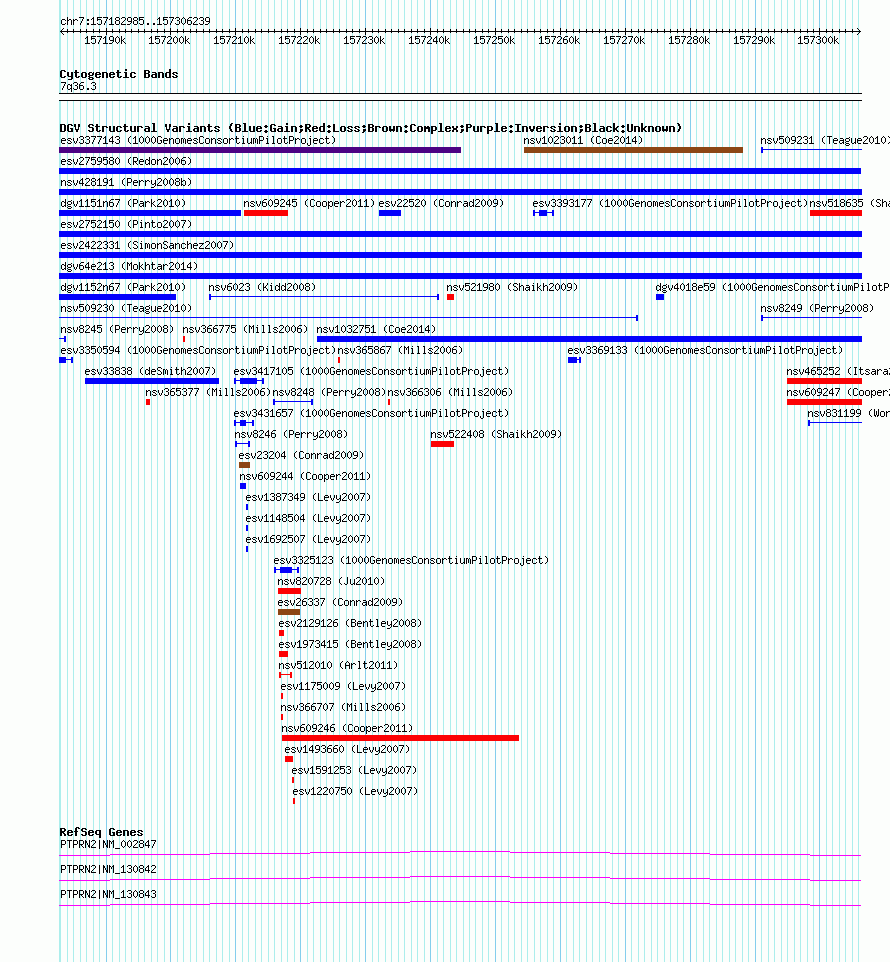The image size is (890, 962).
Task: Click esv1175009 (Levy2007) label
Action: coord(343,686)
